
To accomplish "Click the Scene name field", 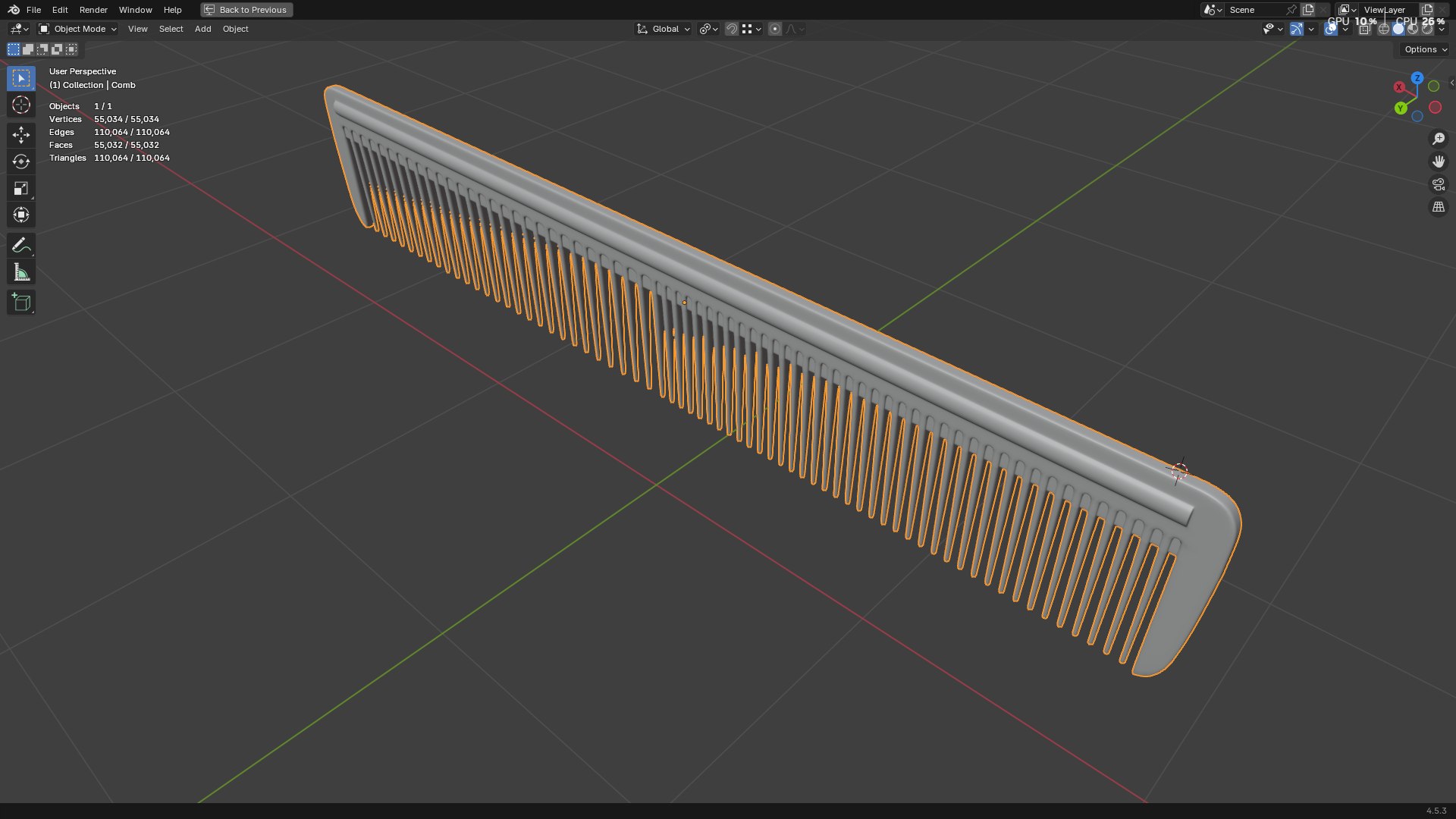I will (1254, 10).
